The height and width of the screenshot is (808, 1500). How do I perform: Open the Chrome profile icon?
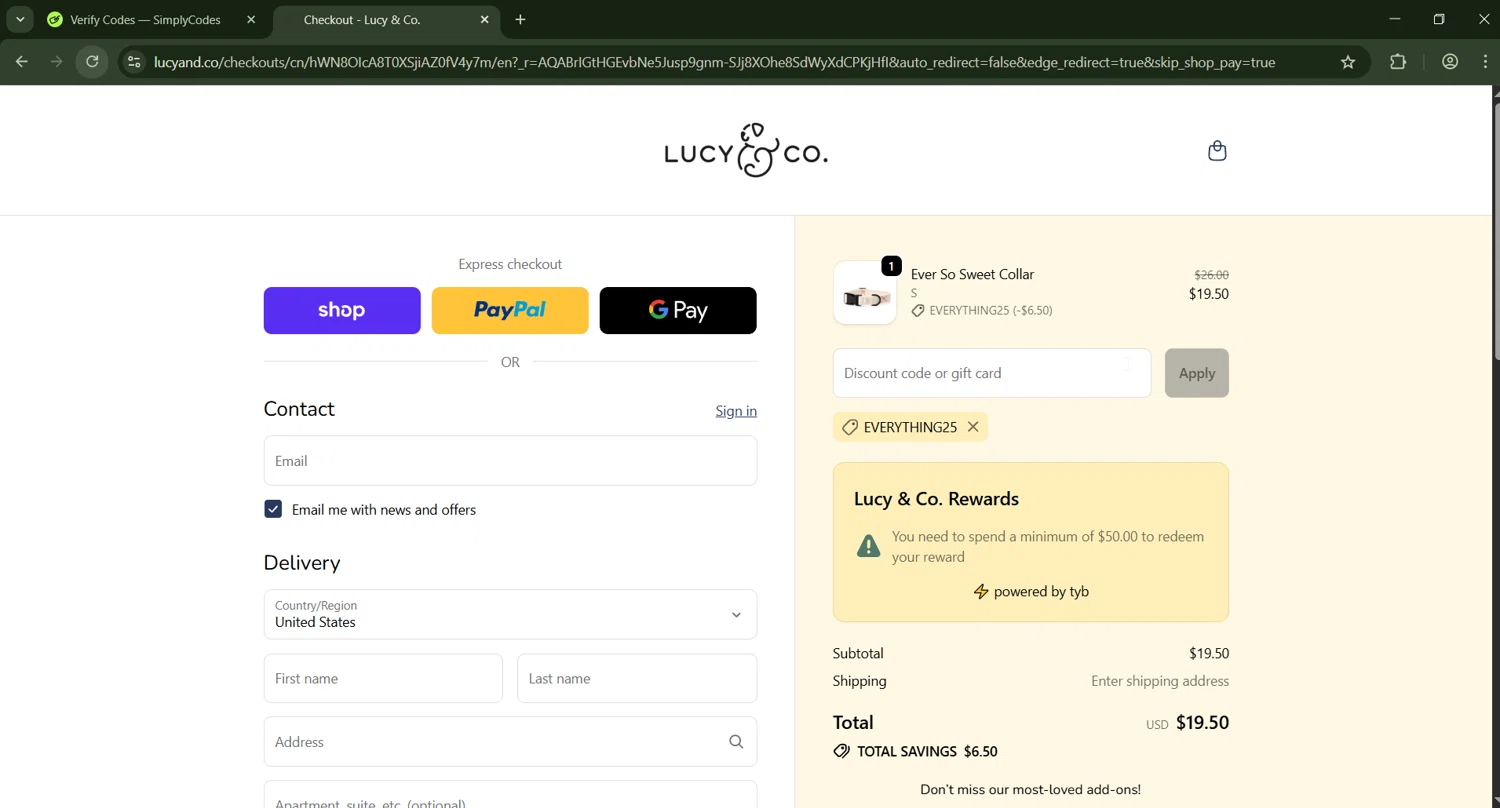pyautogui.click(x=1450, y=62)
